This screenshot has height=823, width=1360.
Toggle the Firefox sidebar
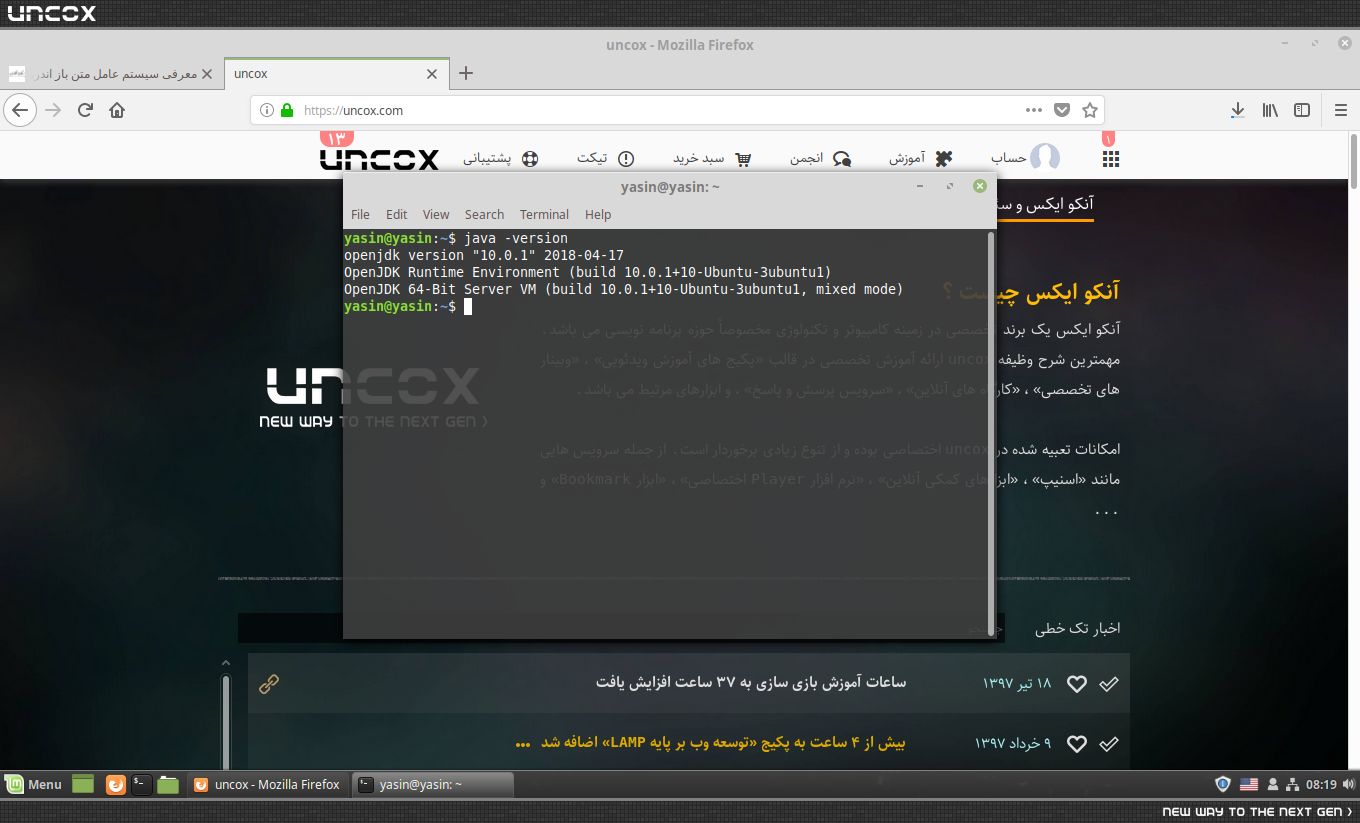coord(1302,110)
